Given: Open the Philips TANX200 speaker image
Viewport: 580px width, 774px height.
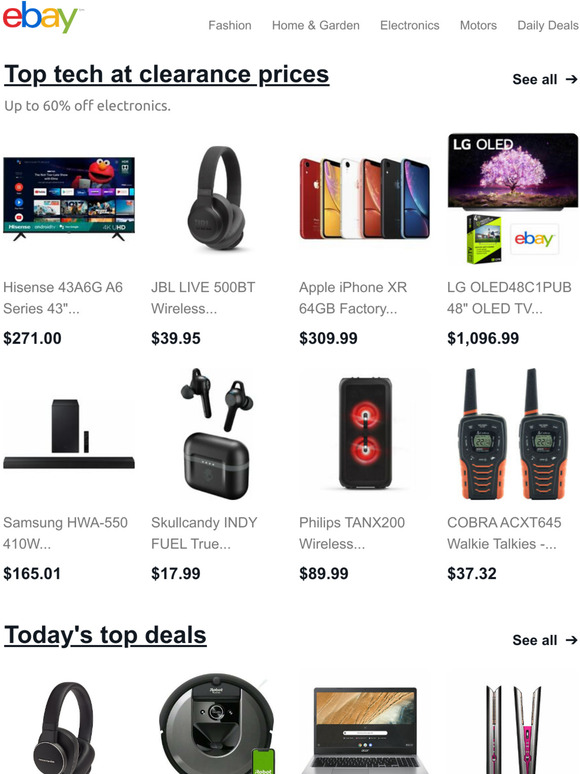Looking at the screenshot, I should pos(365,433).
